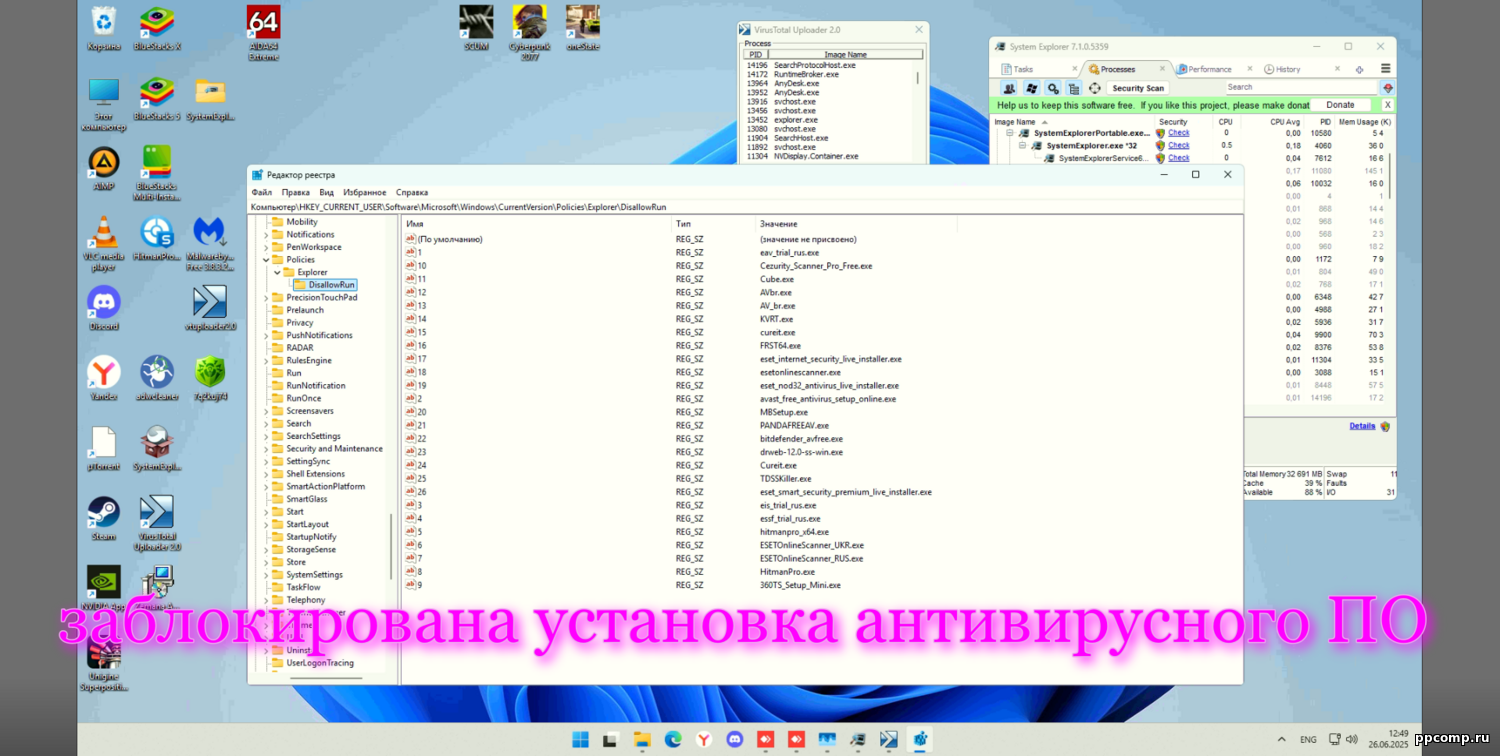This screenshot has height=756, width=1500.
Task: Dismiss the donation banner with X
Action: [1387, 105]
